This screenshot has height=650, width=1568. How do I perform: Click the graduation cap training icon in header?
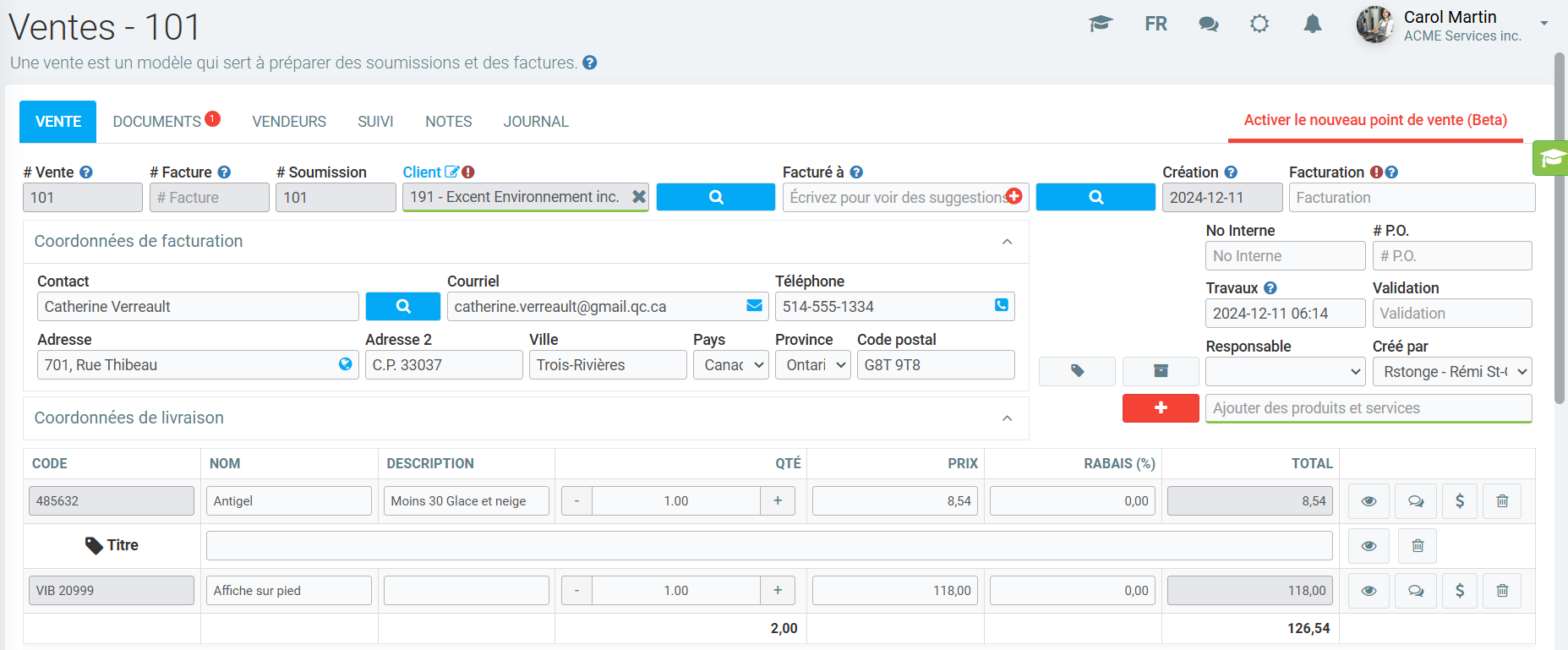pyautogui.click(x=1100, y=24)
